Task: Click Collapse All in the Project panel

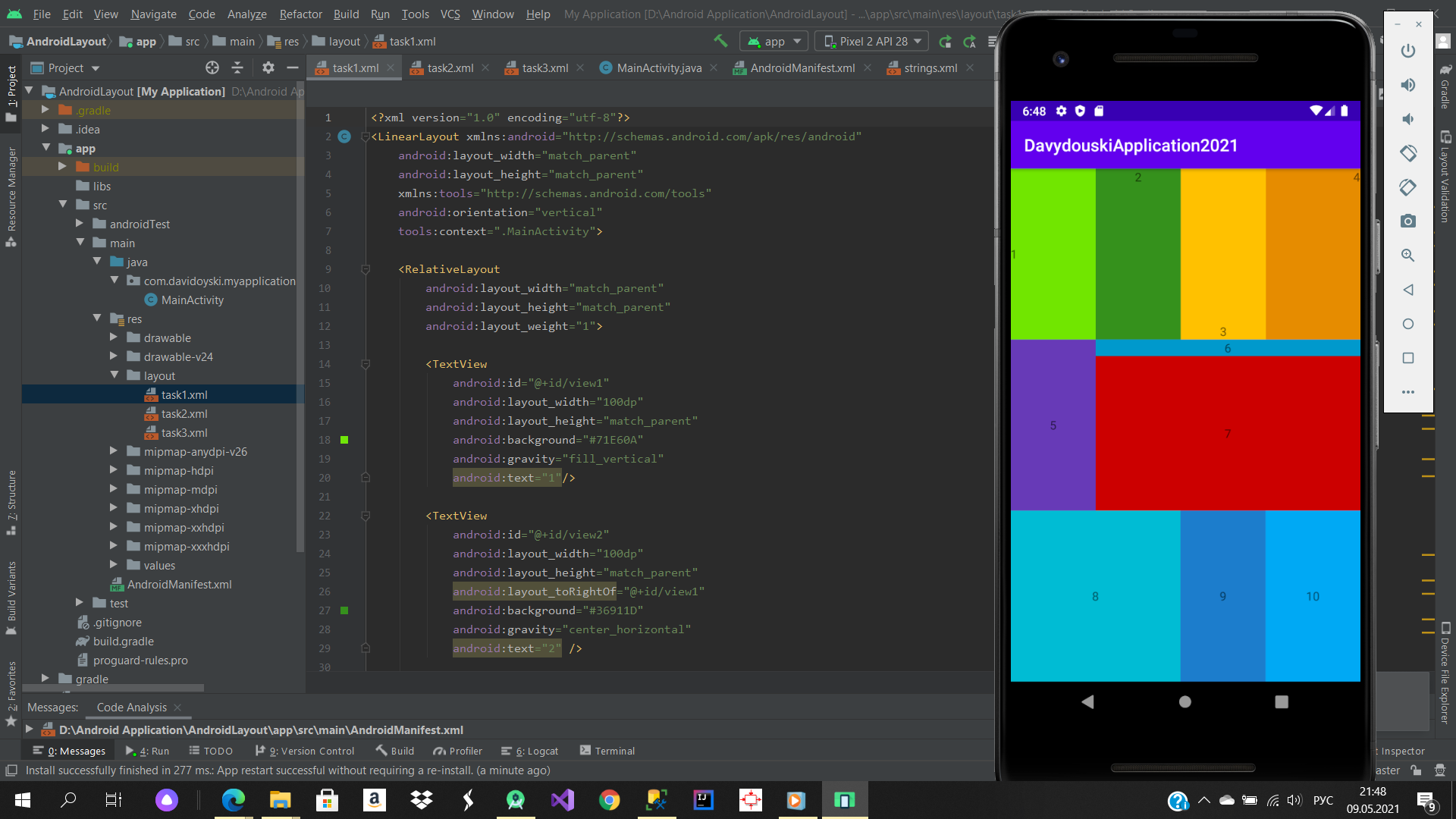Action: pyautogui.click(x=237, y=67)
